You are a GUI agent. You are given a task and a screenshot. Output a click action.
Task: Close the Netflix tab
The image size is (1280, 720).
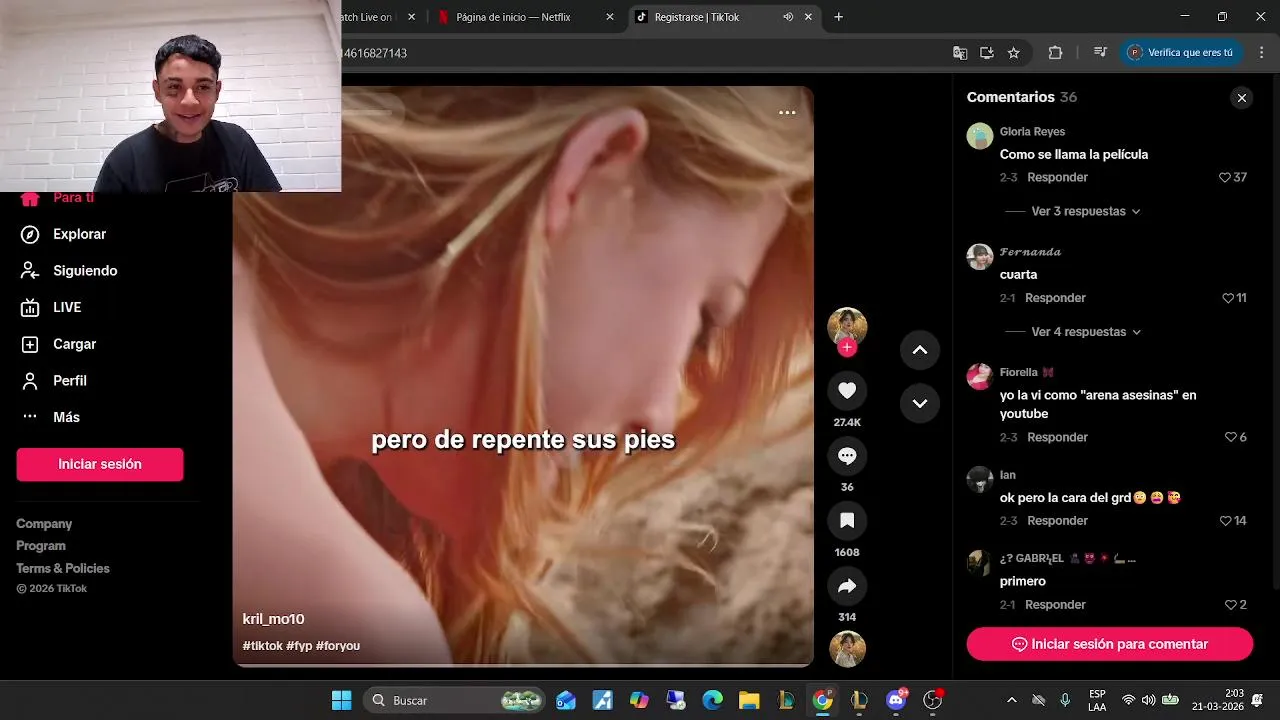[x=610, y=17]
